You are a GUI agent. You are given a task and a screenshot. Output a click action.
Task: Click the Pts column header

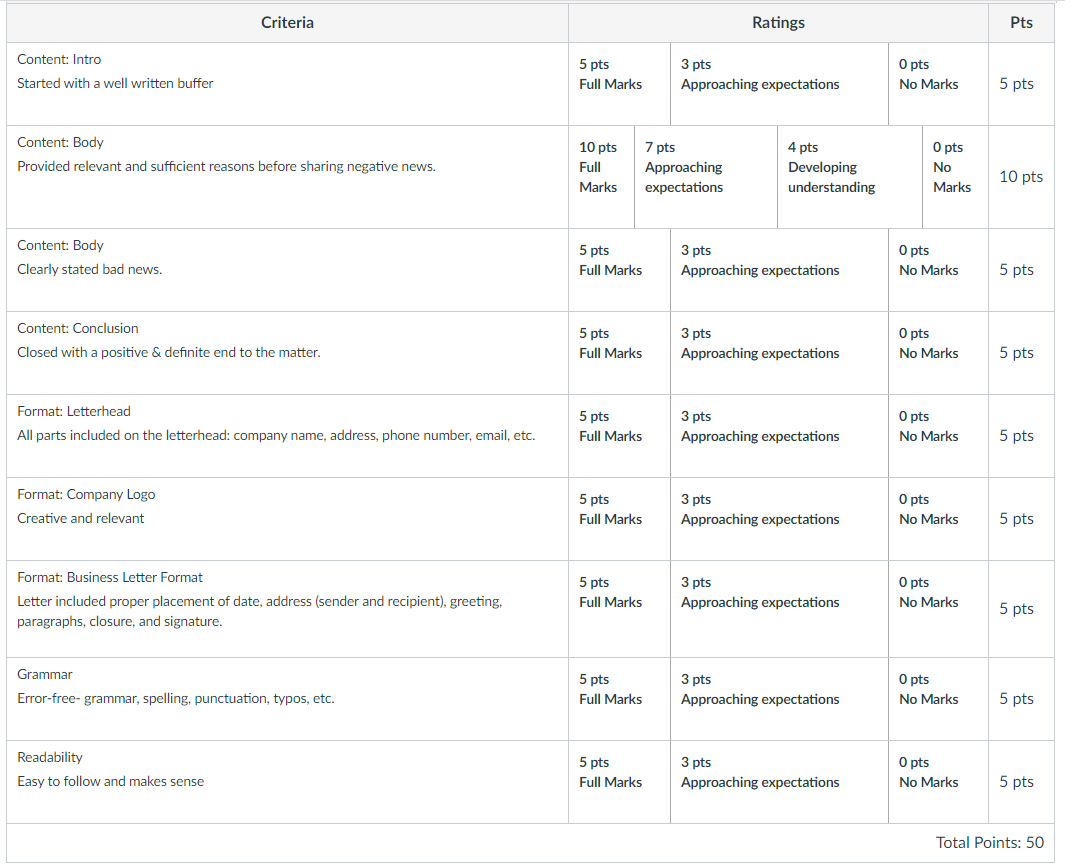[x=1021, y=22]
